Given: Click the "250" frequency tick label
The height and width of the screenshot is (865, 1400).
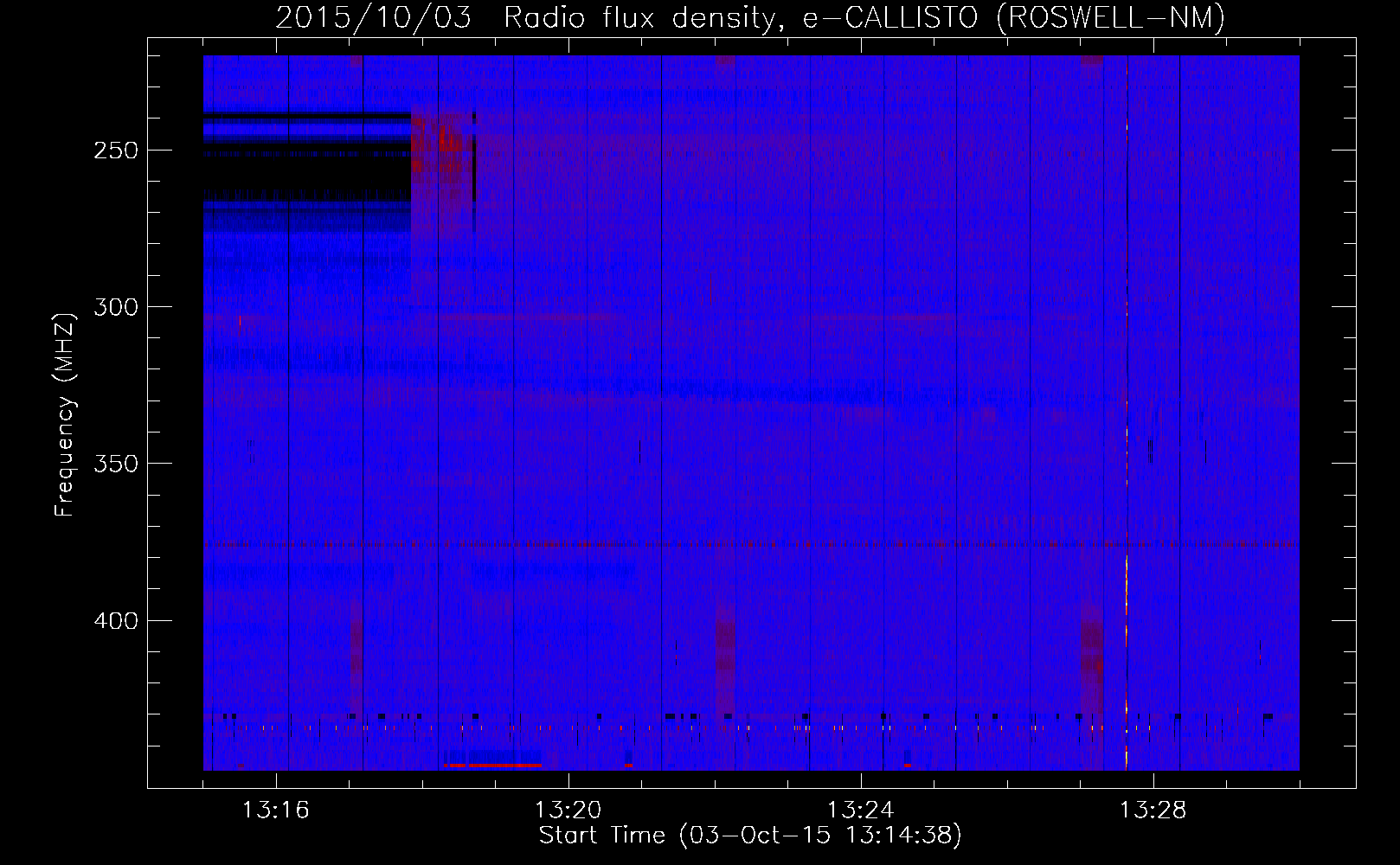Looking at the screenshot, I should [116, 151].
